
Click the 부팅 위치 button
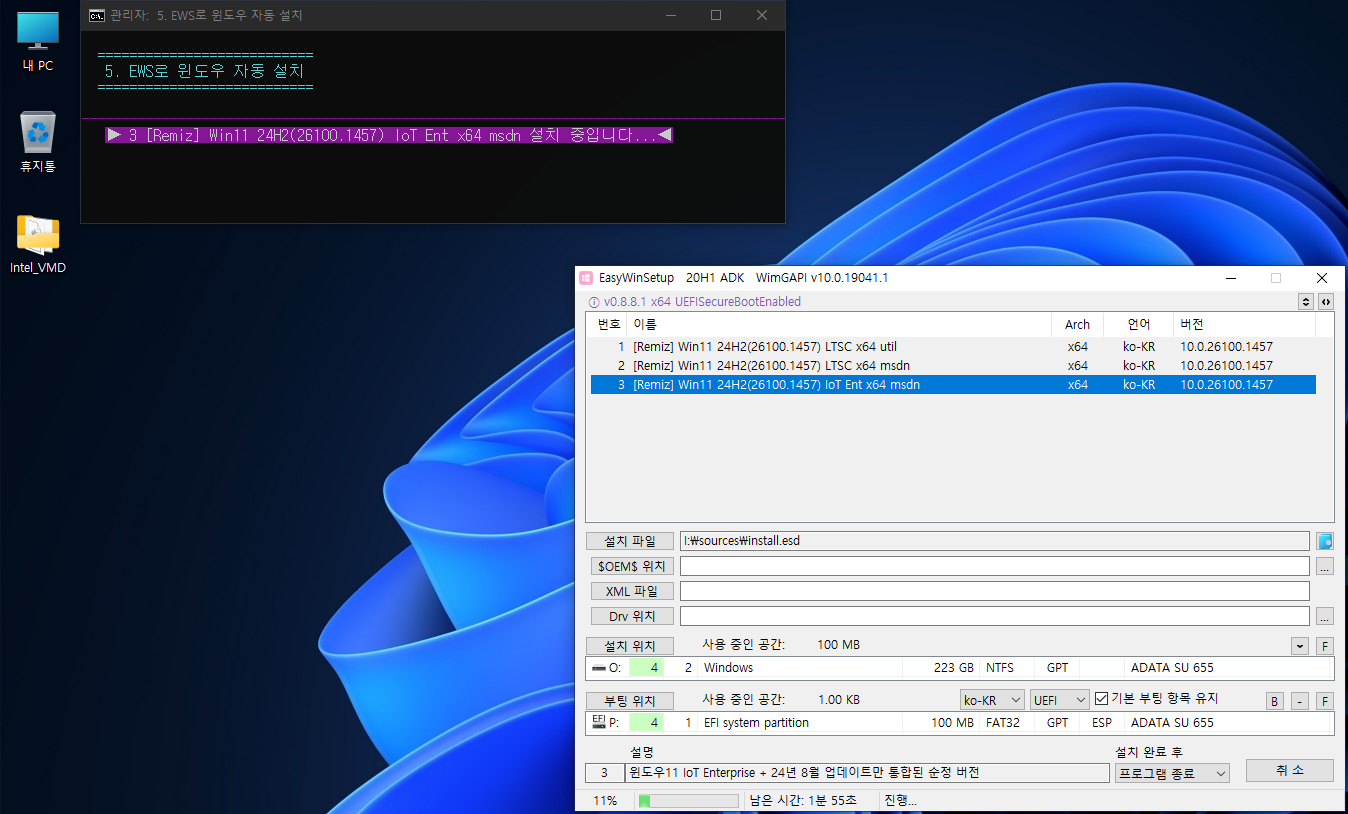(x=630, y=700)
